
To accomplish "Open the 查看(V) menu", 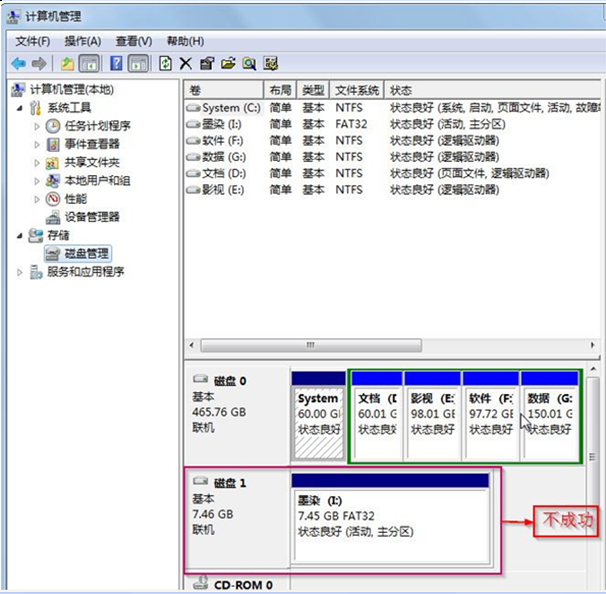I will pos(133,41).
